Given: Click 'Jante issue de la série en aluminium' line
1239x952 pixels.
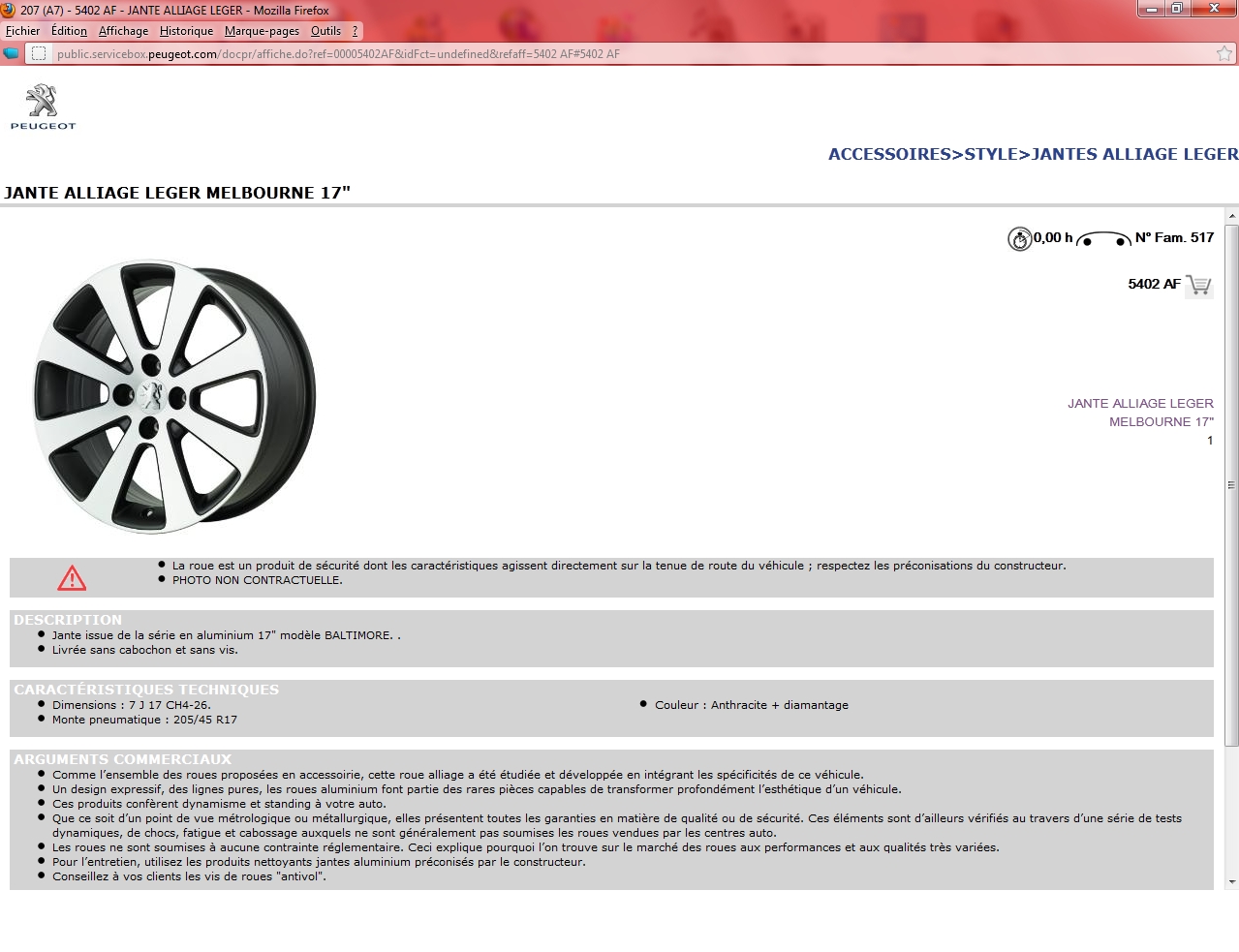Looking at the screenshot, I should pyautogui.click(x=226, y=635).
